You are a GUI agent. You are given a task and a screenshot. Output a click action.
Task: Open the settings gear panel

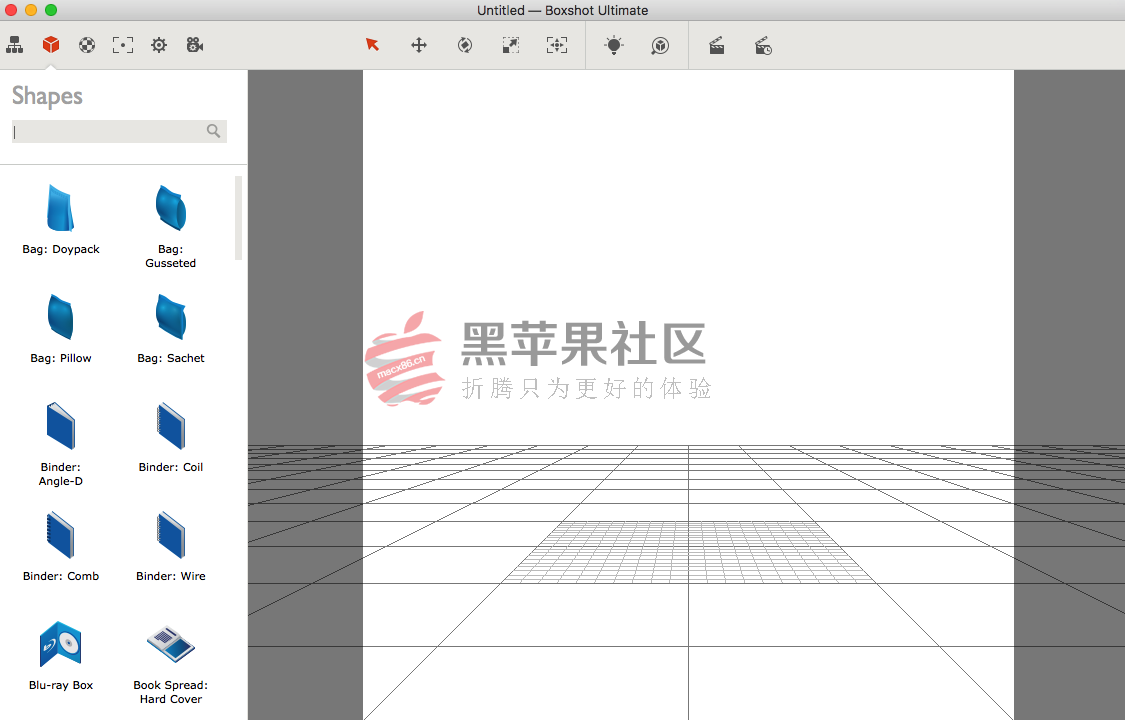coord(159,45)
